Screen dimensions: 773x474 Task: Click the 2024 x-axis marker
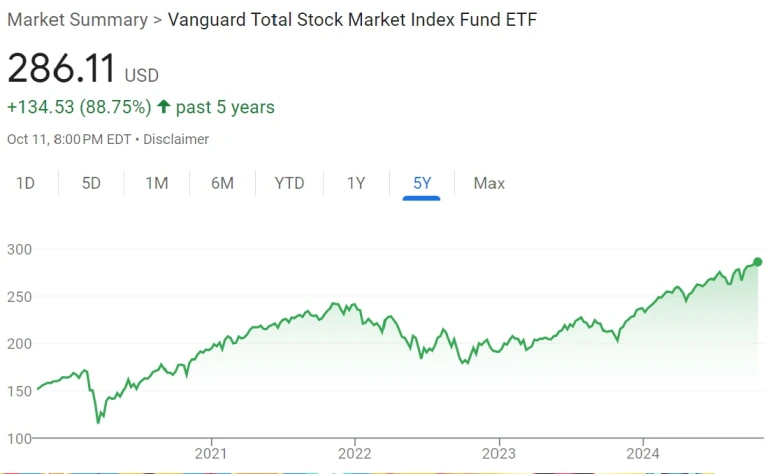[x=643, y=453]
